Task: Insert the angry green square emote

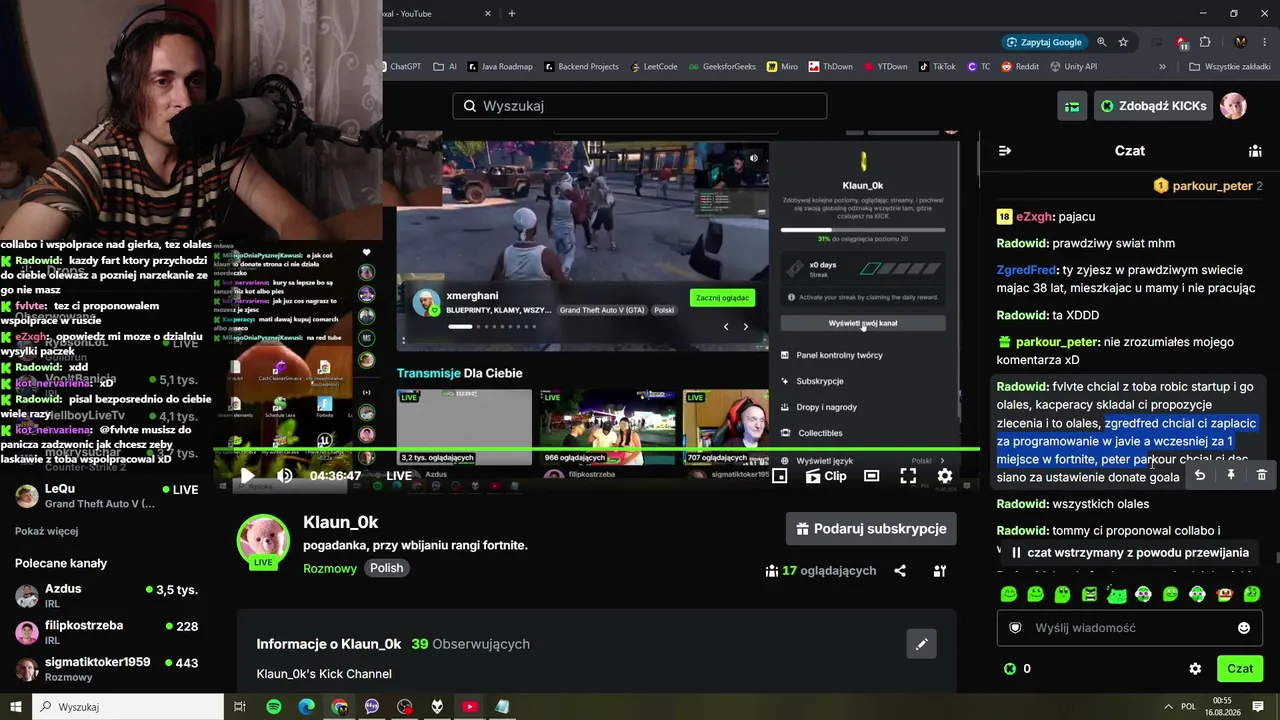Action: [1090, 595]
